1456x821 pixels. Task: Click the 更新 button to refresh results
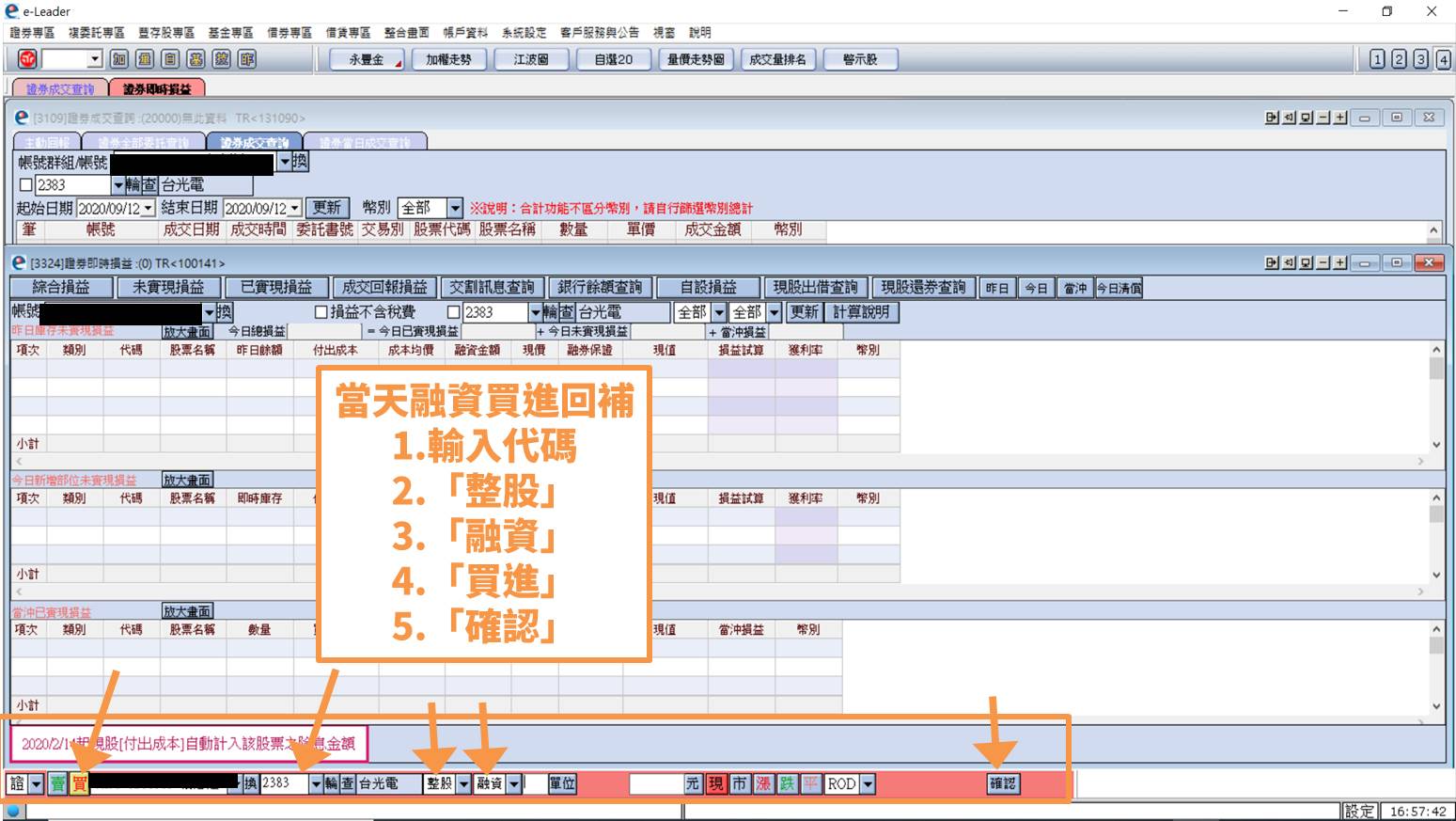coord(326,207)
